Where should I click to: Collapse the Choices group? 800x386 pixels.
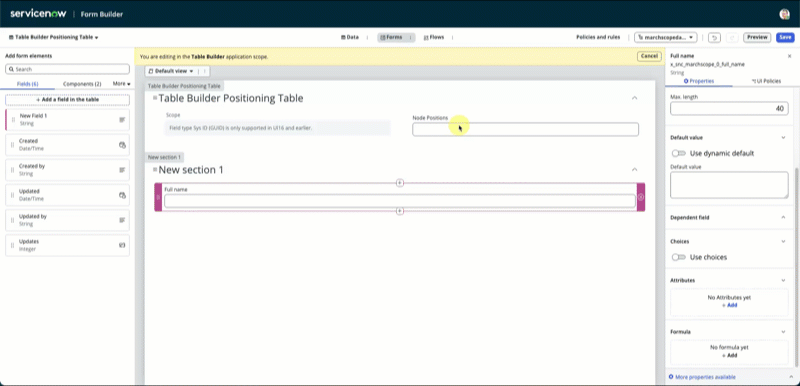coord(783,241)
